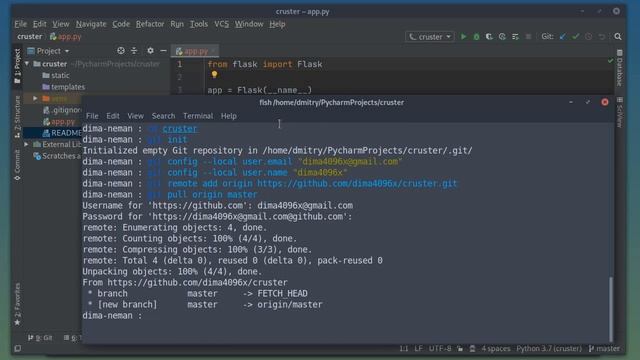Open the SciView tool window sidebar
This screenshot has height=360, width=640.
[619, 112]
